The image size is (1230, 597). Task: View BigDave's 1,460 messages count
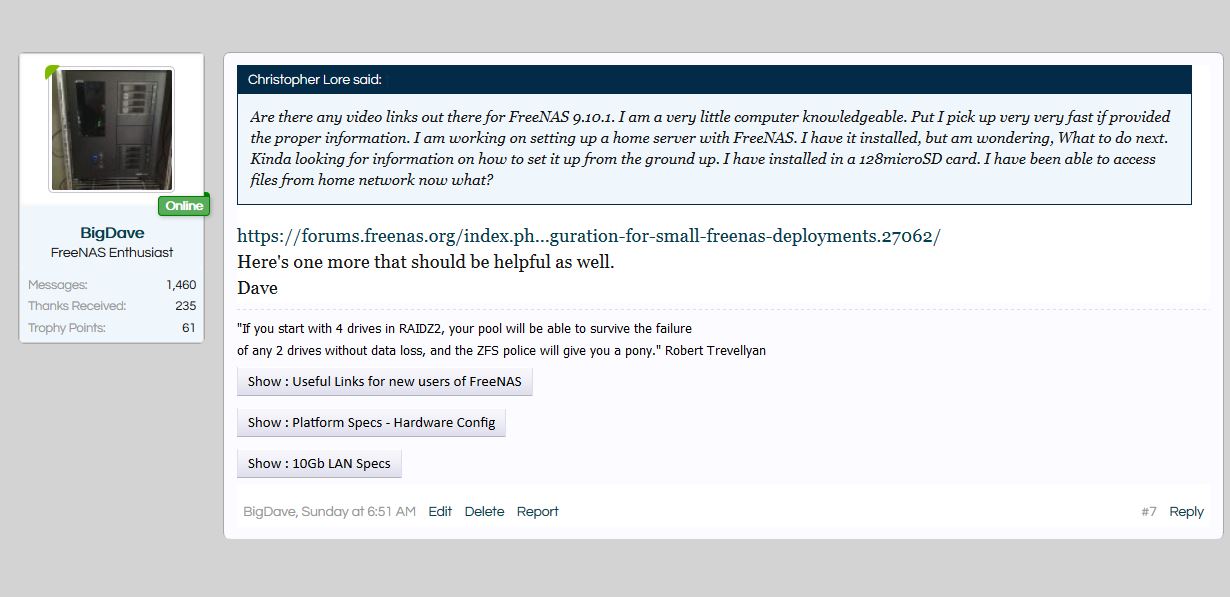(181, 285)
